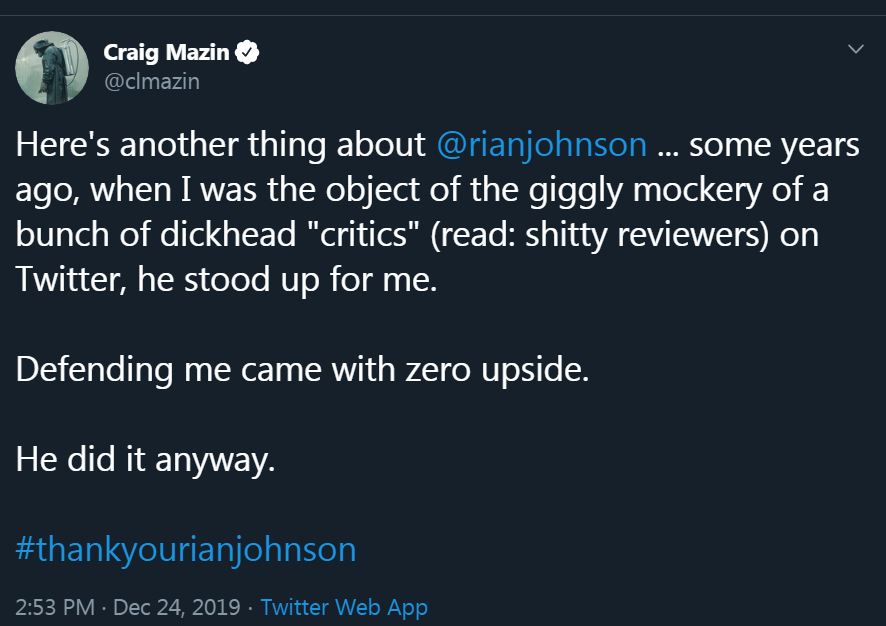Click the line "He did it anyway."
Screen dimensions: 886x626
[x=145, y=460]
